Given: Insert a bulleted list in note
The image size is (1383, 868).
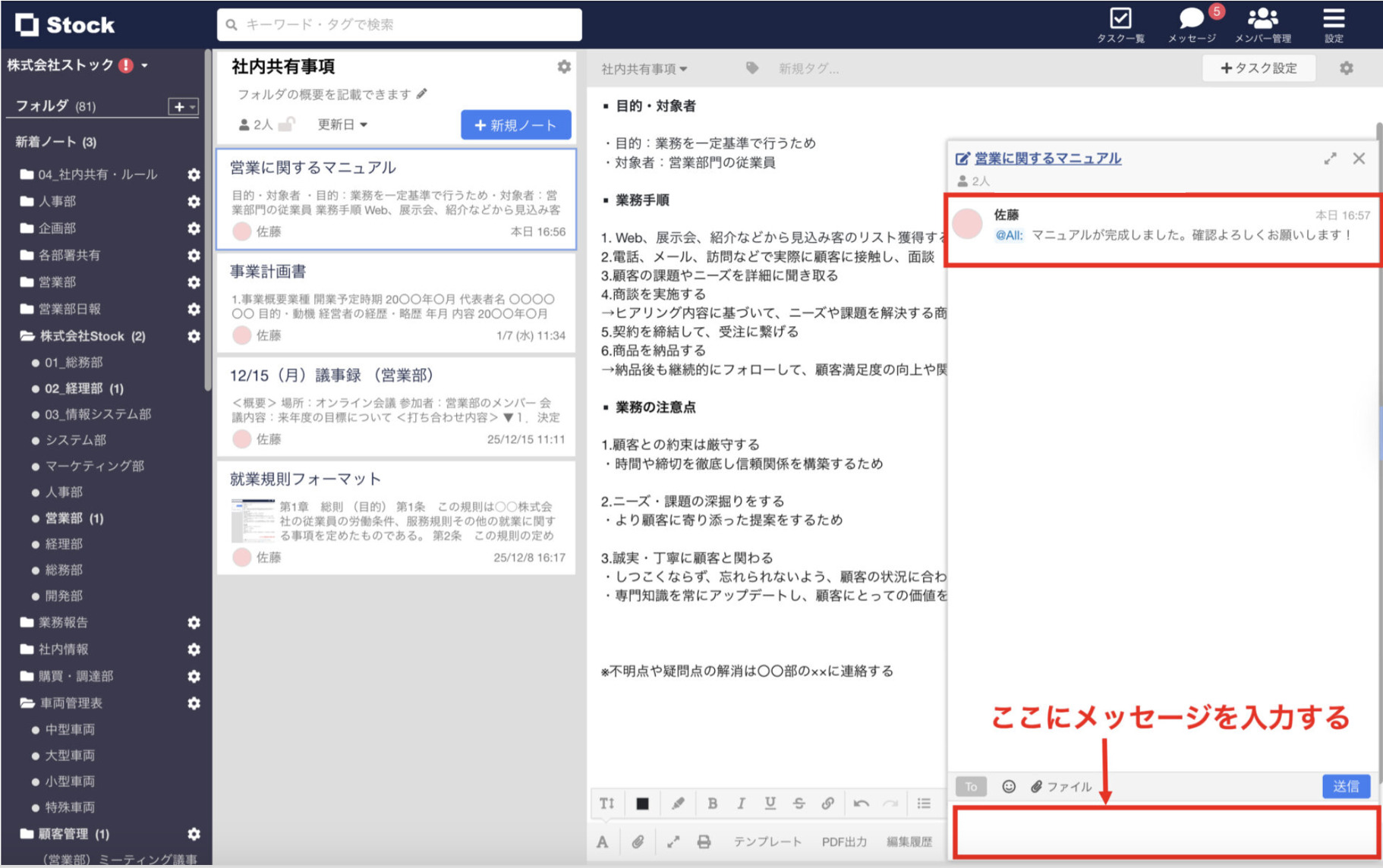Looking at the screenshot, I should pos(924,804).
